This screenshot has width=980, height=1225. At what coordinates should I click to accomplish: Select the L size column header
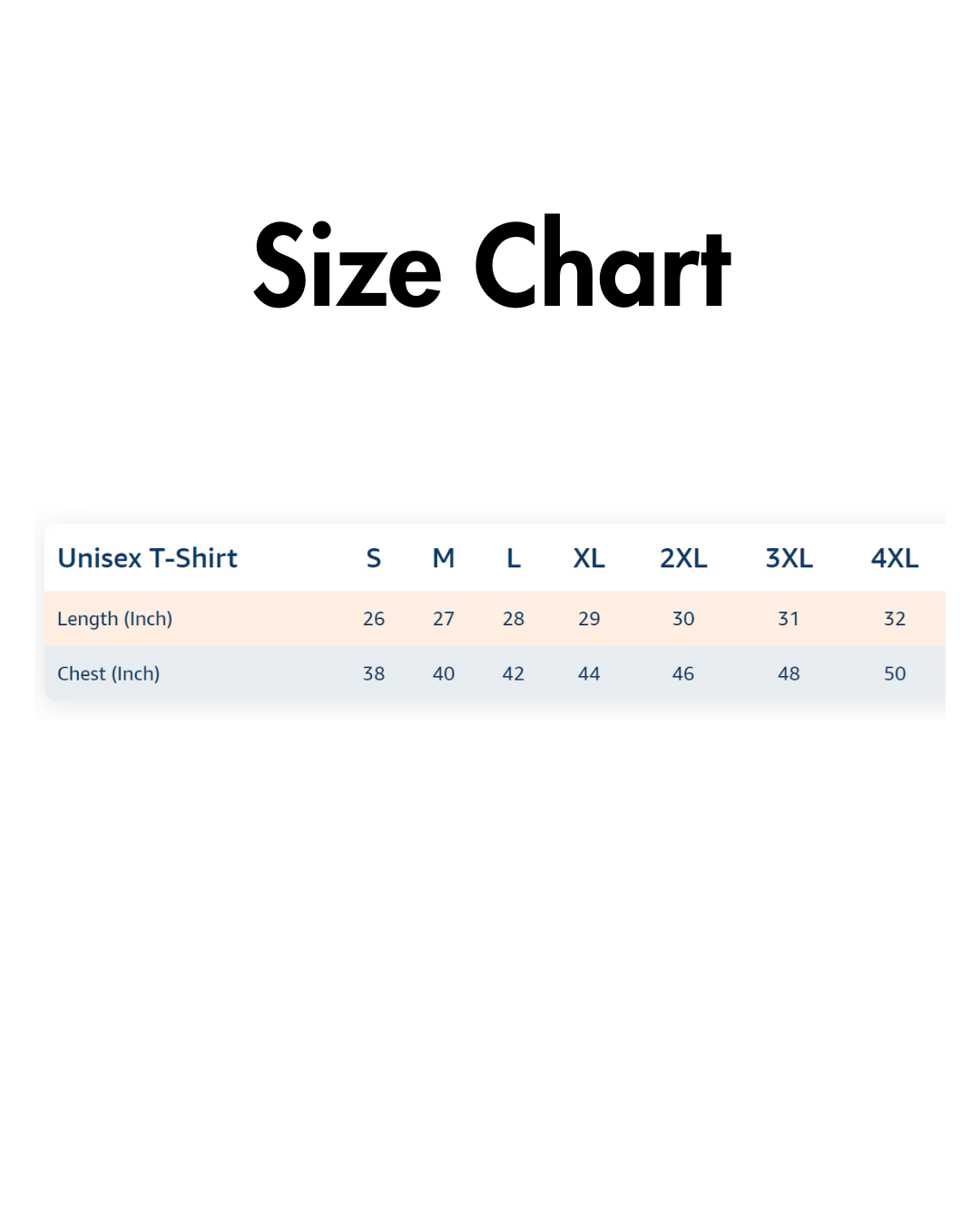pyautogui.click(x=513, y=558)
